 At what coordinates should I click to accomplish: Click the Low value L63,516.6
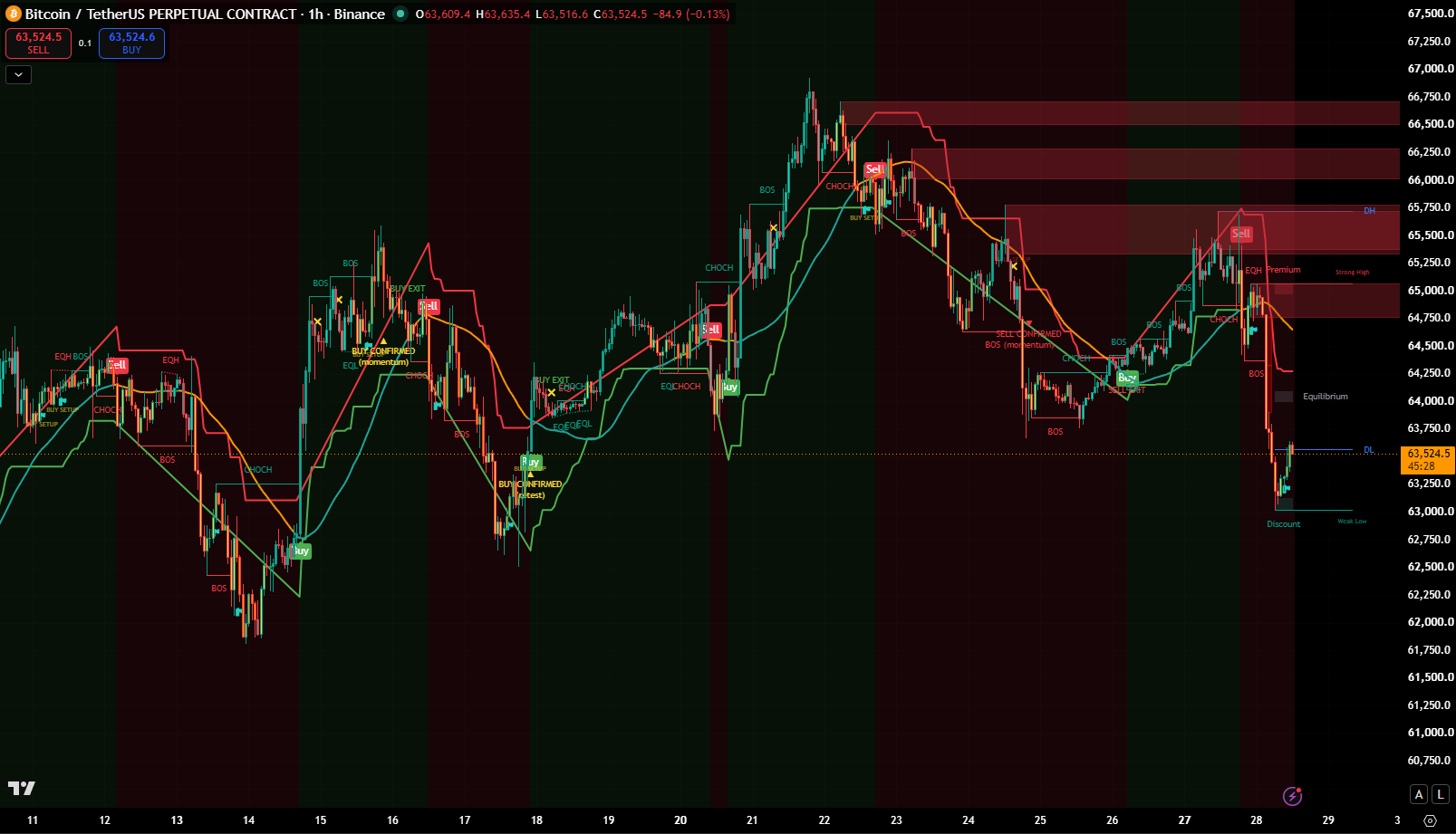562,14
